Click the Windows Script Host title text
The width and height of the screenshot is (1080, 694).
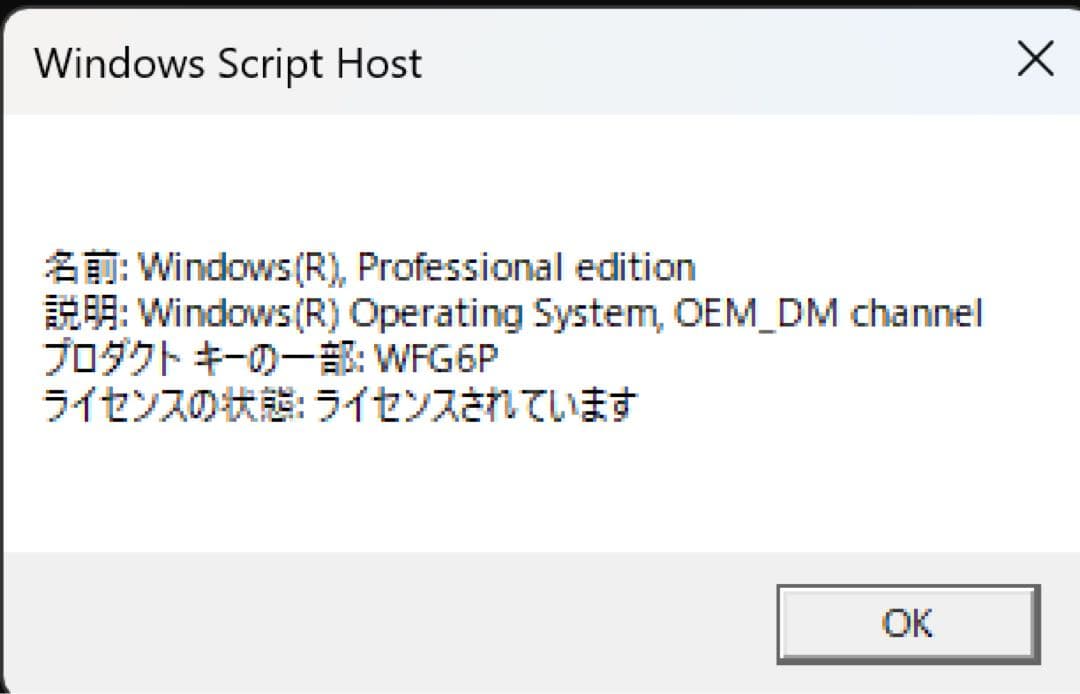pos(227,63)
